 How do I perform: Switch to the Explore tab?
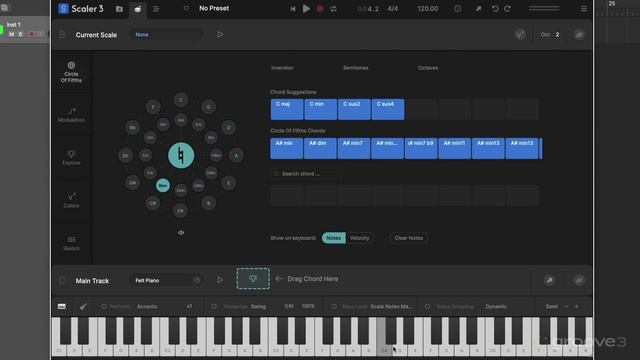[x=71, y=158]
